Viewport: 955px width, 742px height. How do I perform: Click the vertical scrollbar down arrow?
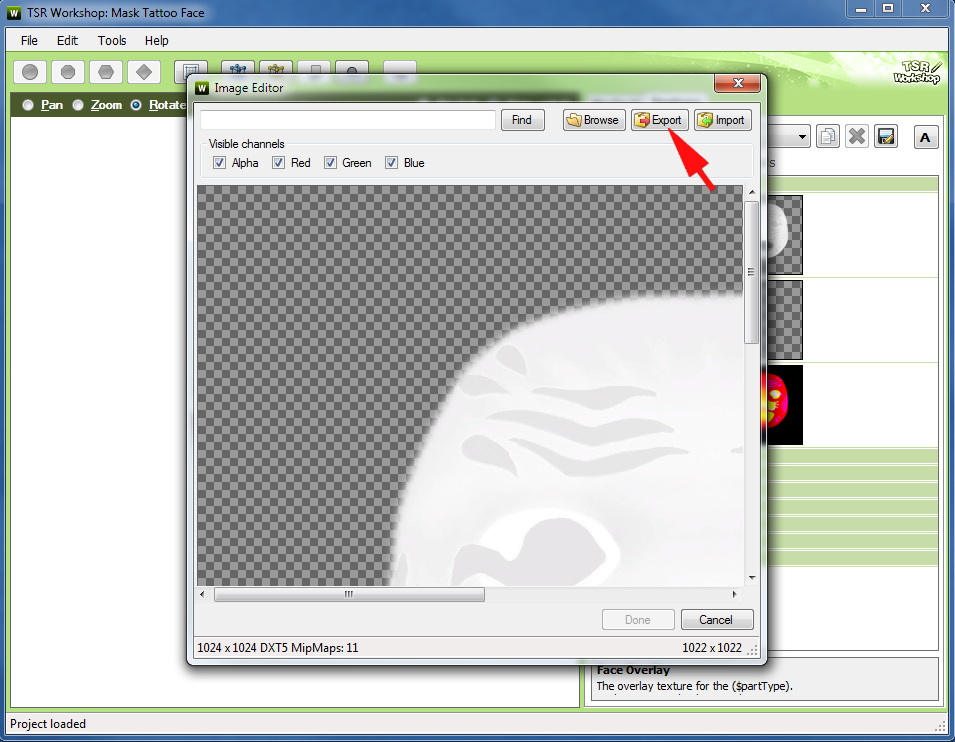752,578
